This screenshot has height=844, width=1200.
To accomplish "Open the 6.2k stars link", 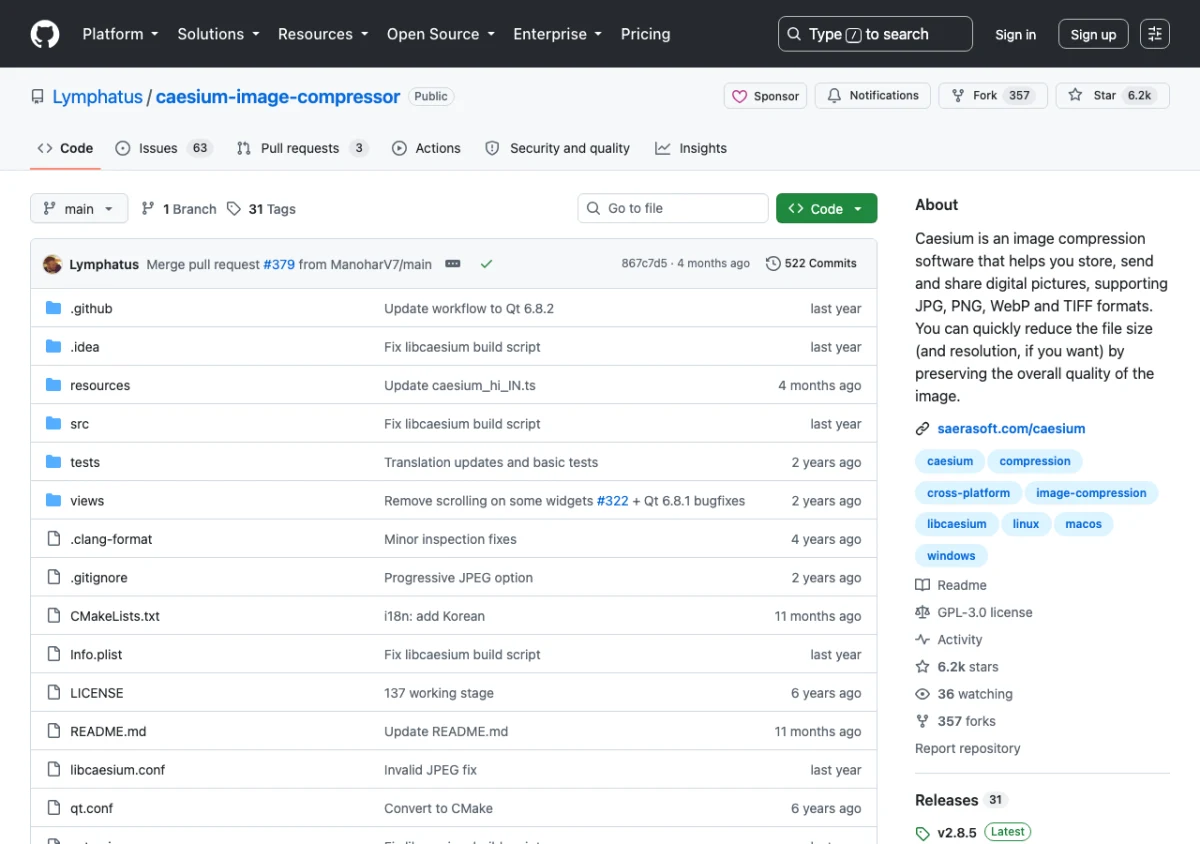I will pyautogui.click(x=957, y=667).
